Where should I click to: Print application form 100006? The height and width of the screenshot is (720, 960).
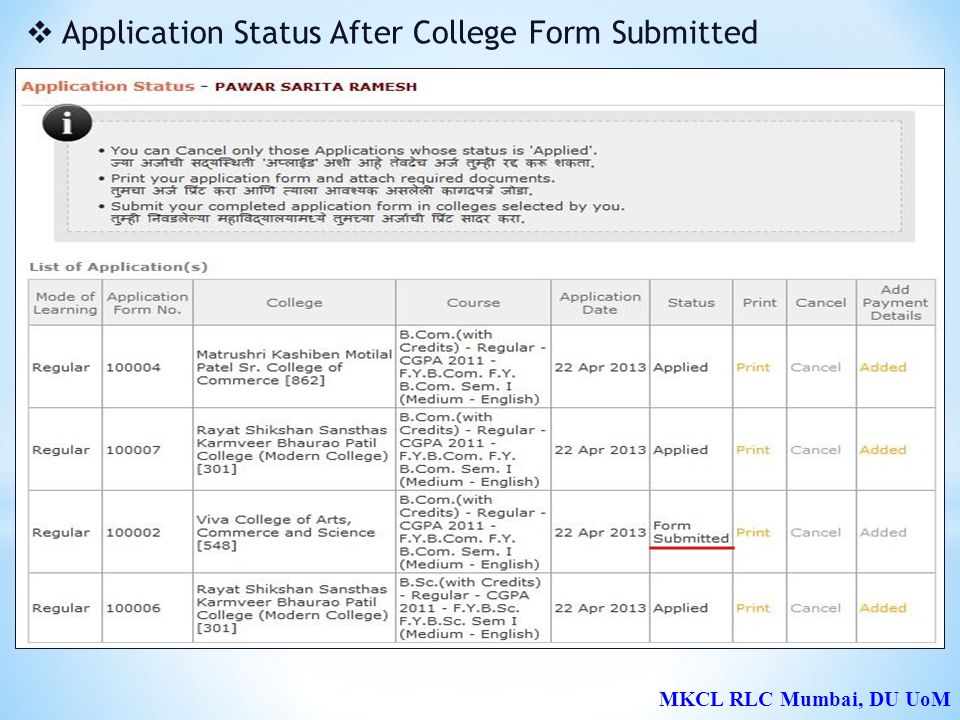[x=752, y=608]
